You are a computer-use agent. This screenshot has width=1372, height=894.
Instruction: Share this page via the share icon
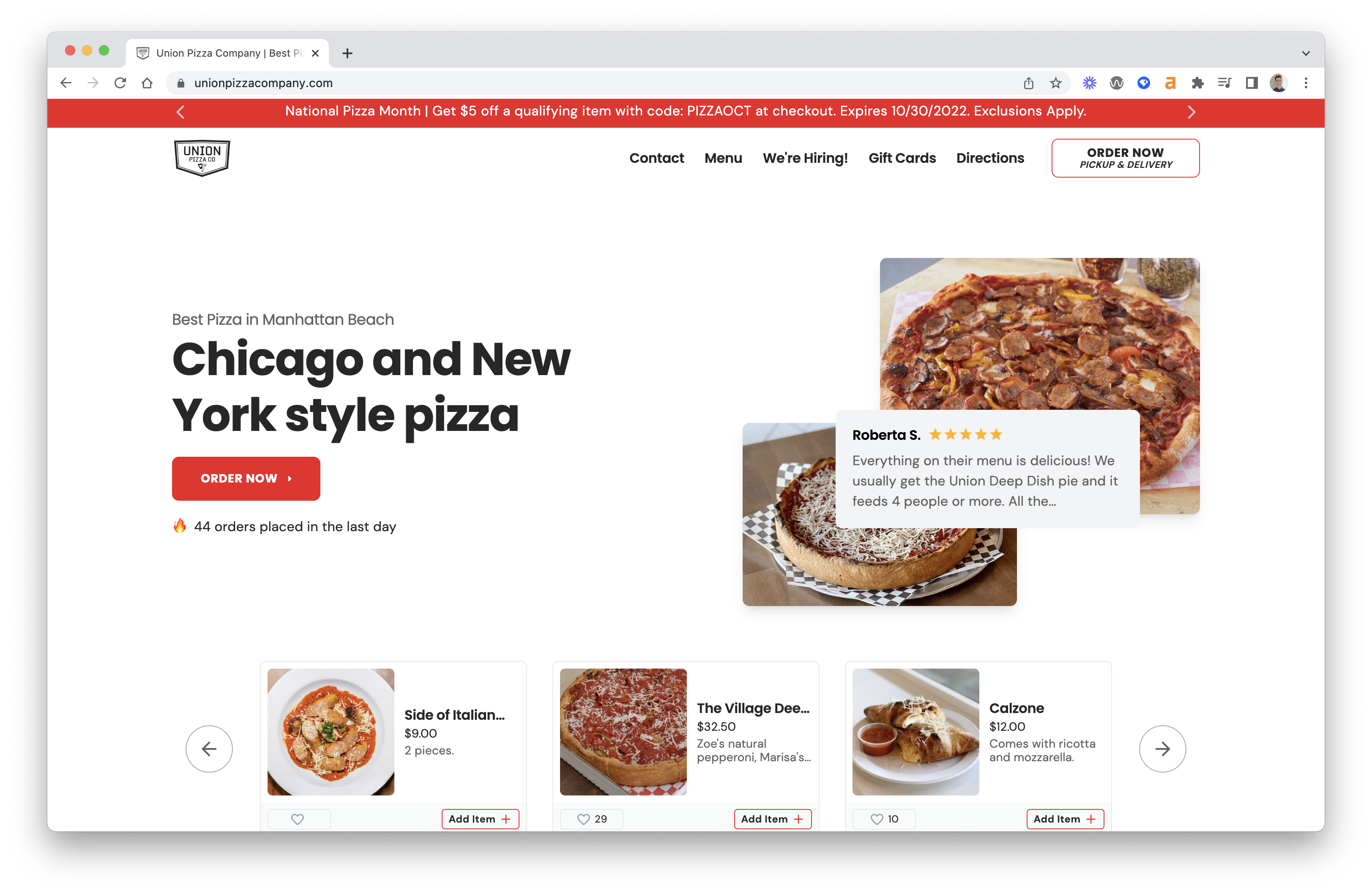pos(1028,83)
